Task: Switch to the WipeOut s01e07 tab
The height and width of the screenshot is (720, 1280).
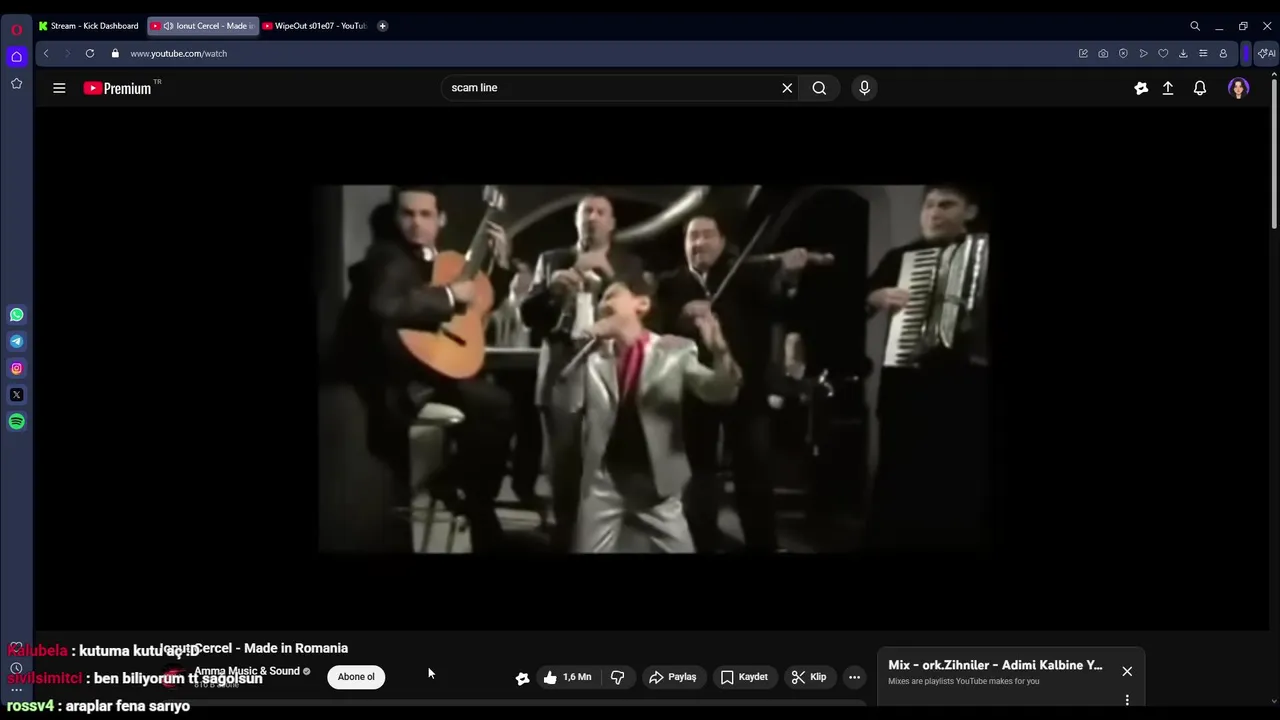Action: 315,26
